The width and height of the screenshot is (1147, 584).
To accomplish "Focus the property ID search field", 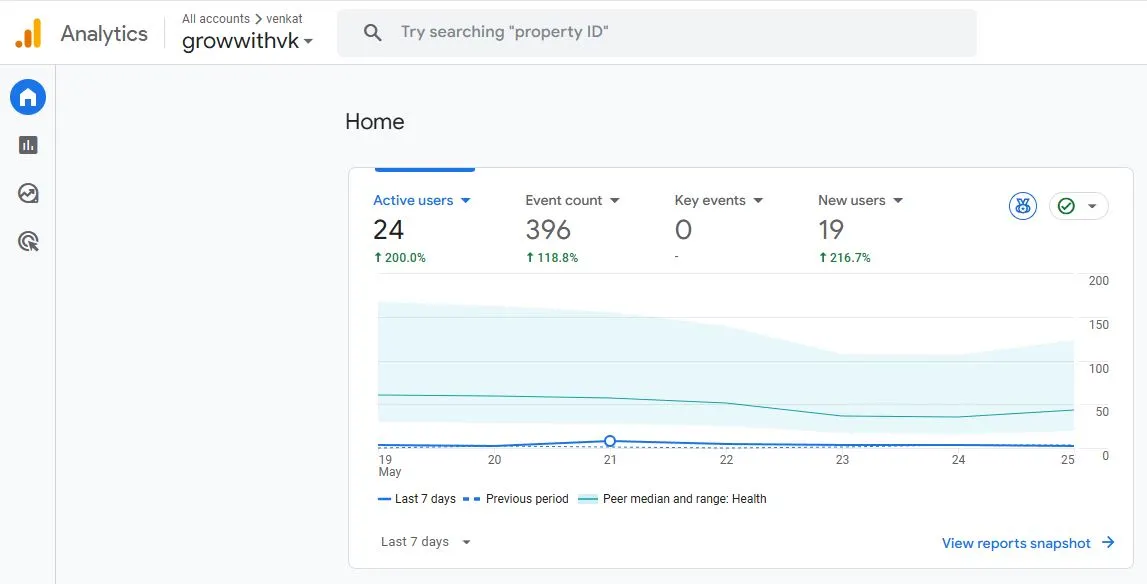I will coord(657,33).
